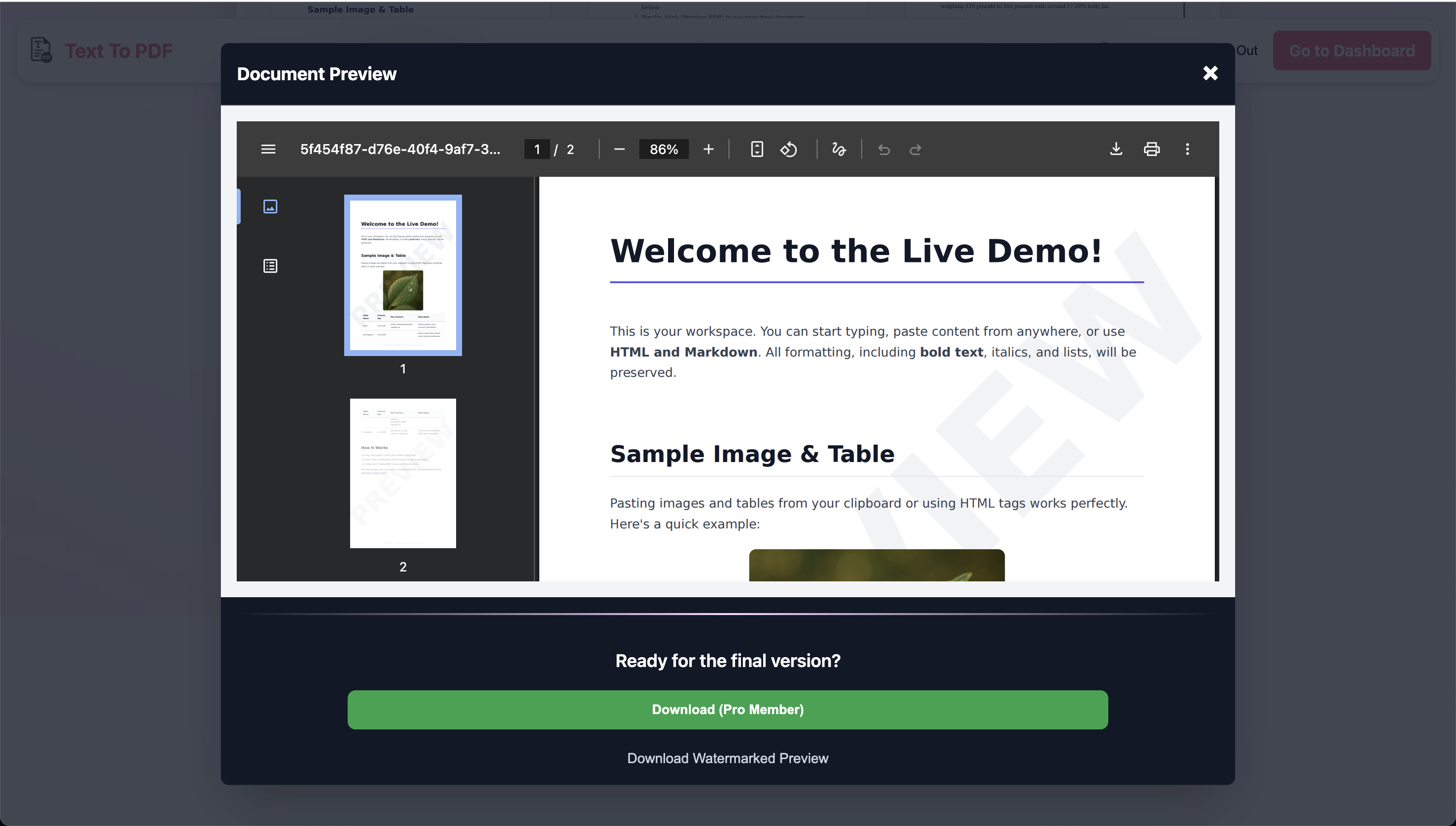Toggle the PDF viewer sidebar menu
Viewport: 1456px width, 826px height.
(268, 149)
